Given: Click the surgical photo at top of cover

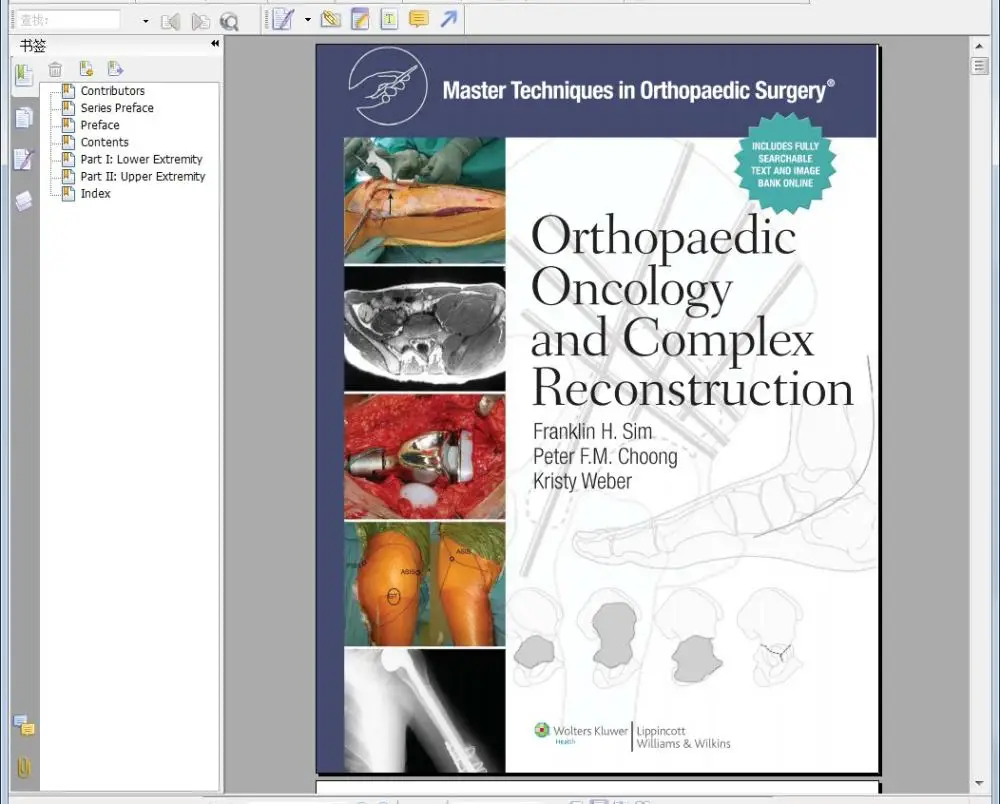Looking at the screenshot, I should (x=425, y=200).
